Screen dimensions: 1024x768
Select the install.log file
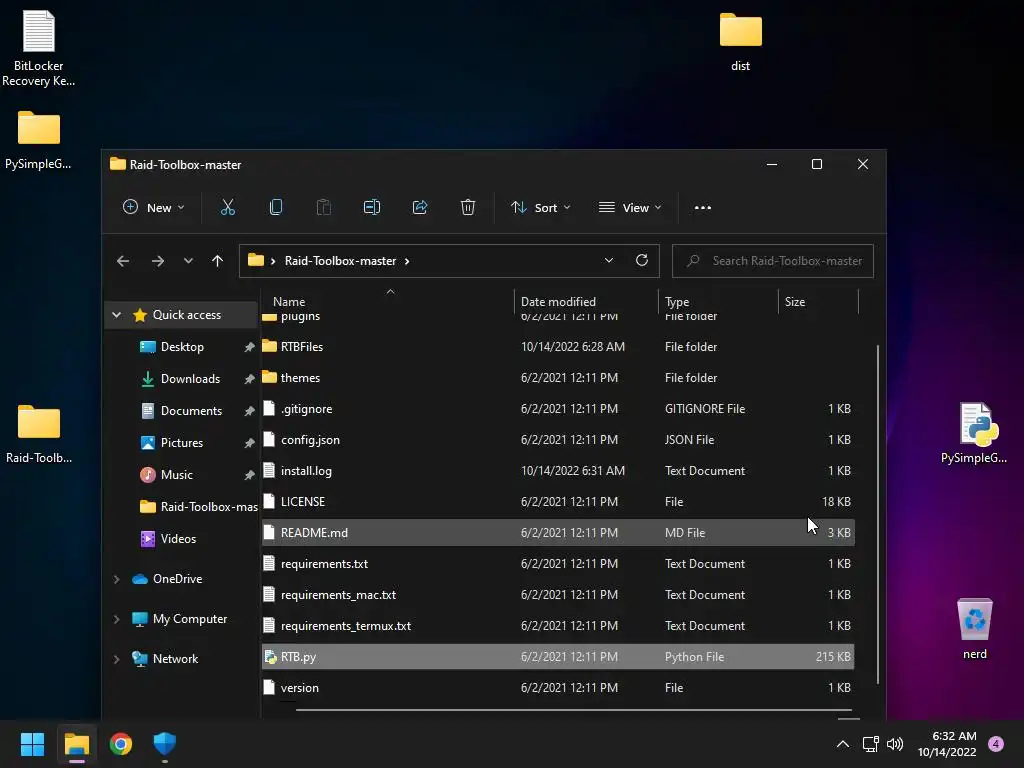[558, 471]
